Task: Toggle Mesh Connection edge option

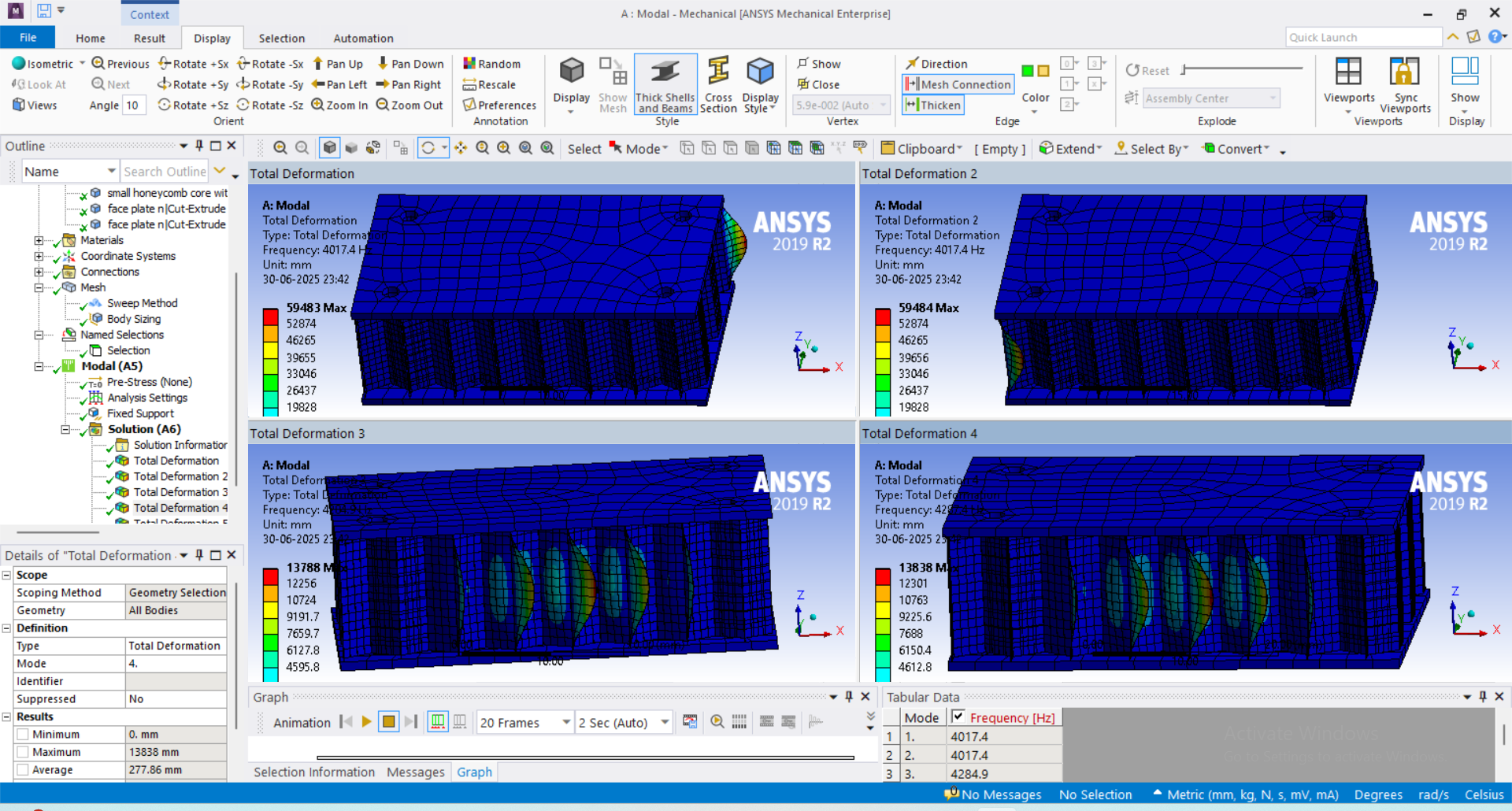Action: (x=958, y=84)
